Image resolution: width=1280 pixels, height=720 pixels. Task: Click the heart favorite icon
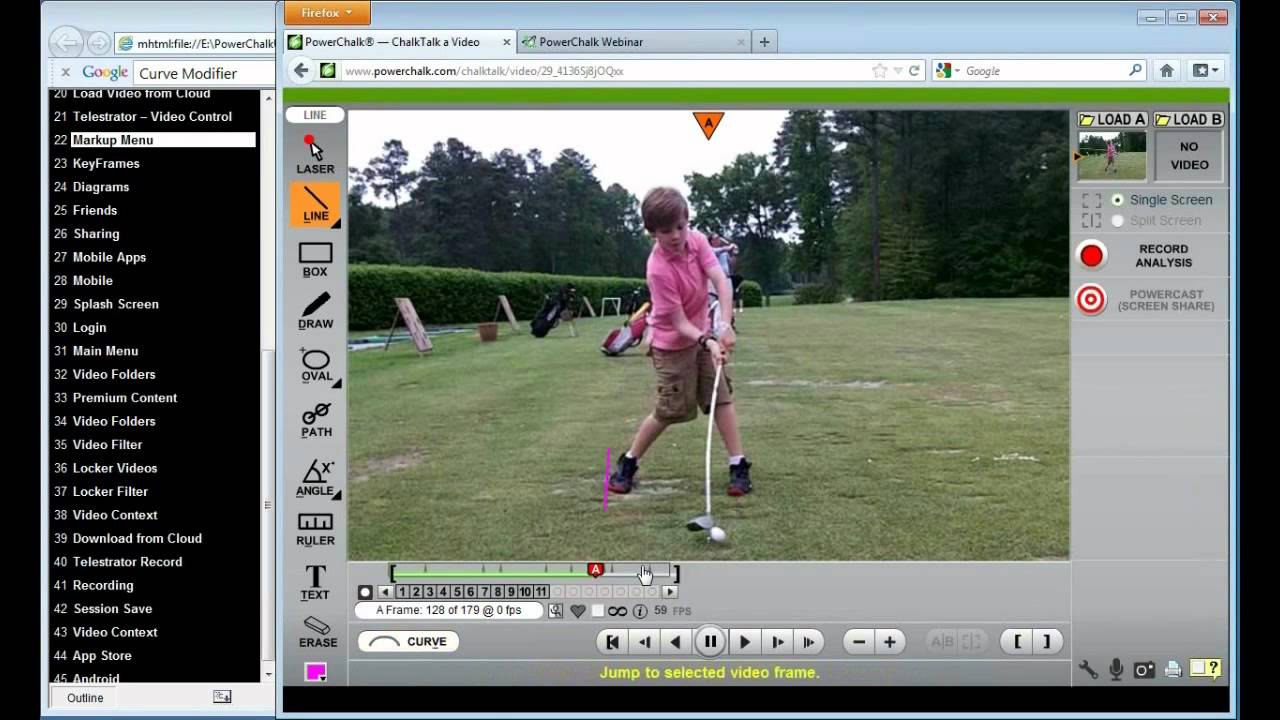tap(577, 611)
